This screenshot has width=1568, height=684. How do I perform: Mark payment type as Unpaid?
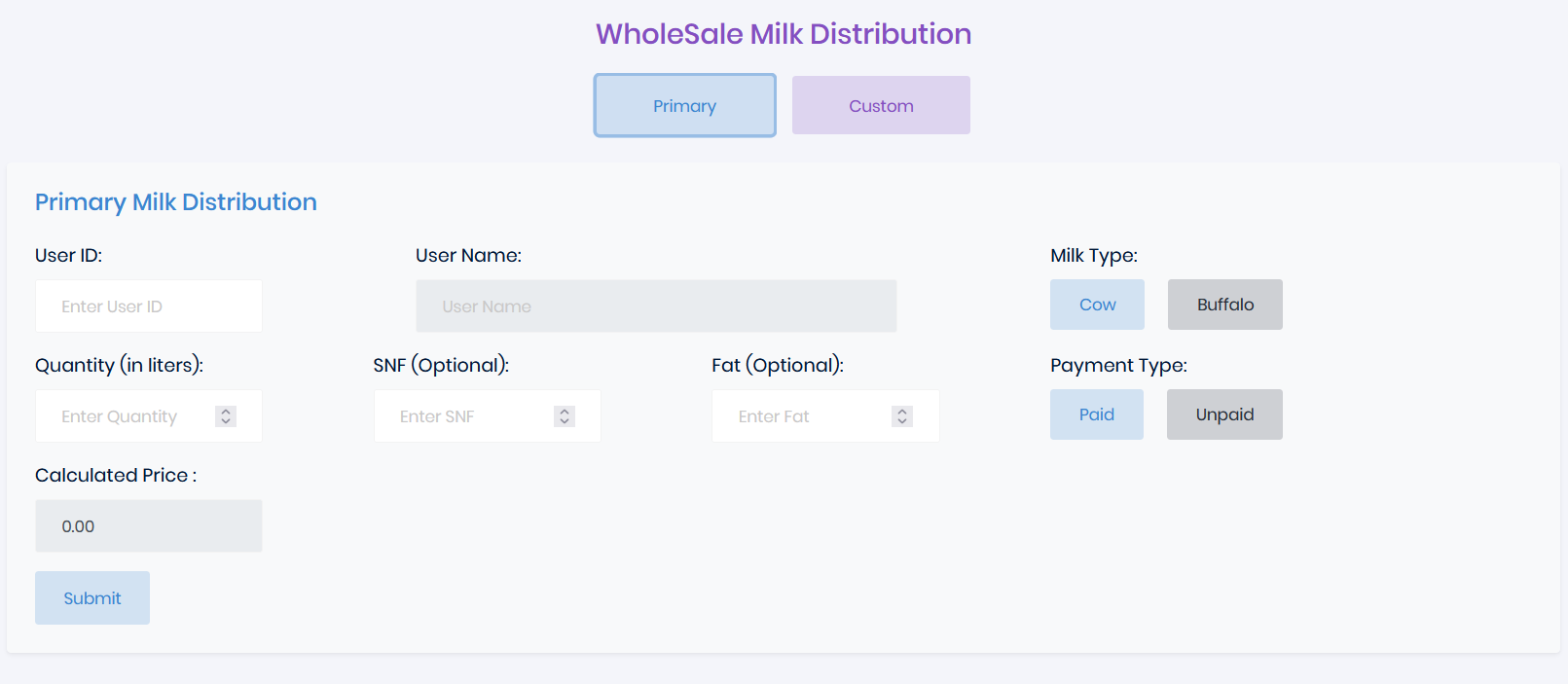pyautogui.click(x=1224, y=414)
